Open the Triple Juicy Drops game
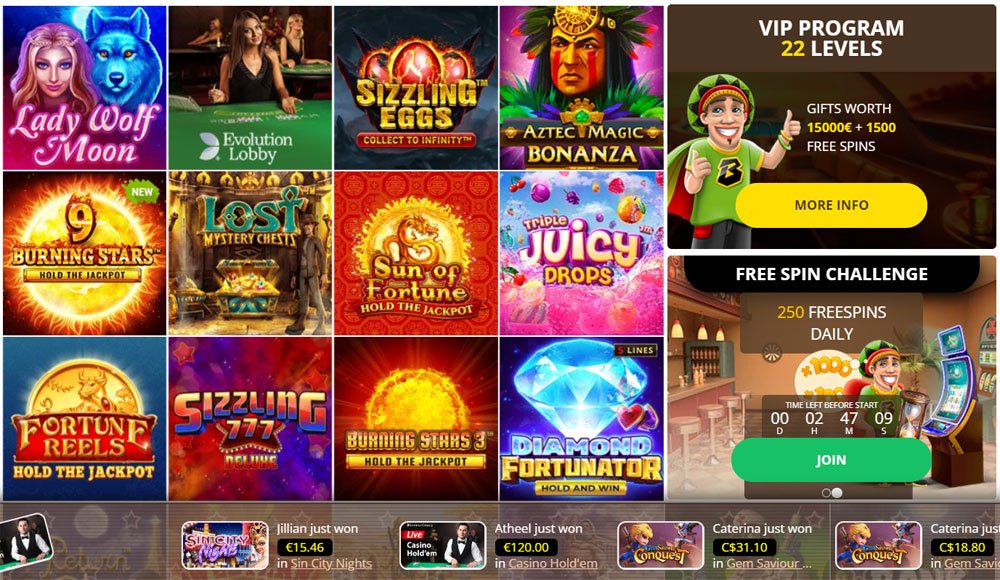 click(x=582, y=253)
